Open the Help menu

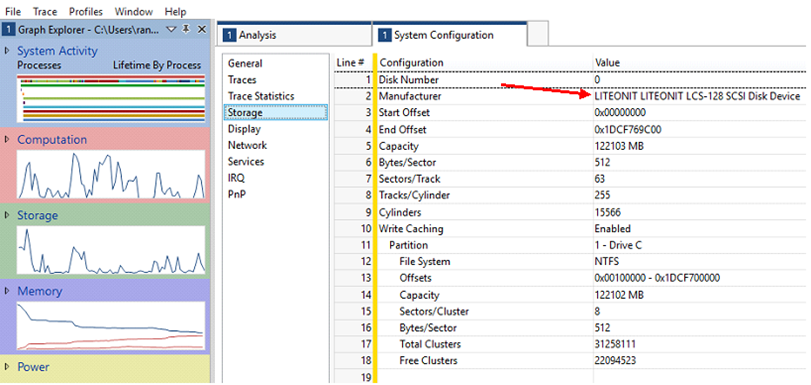click(175, 11)
